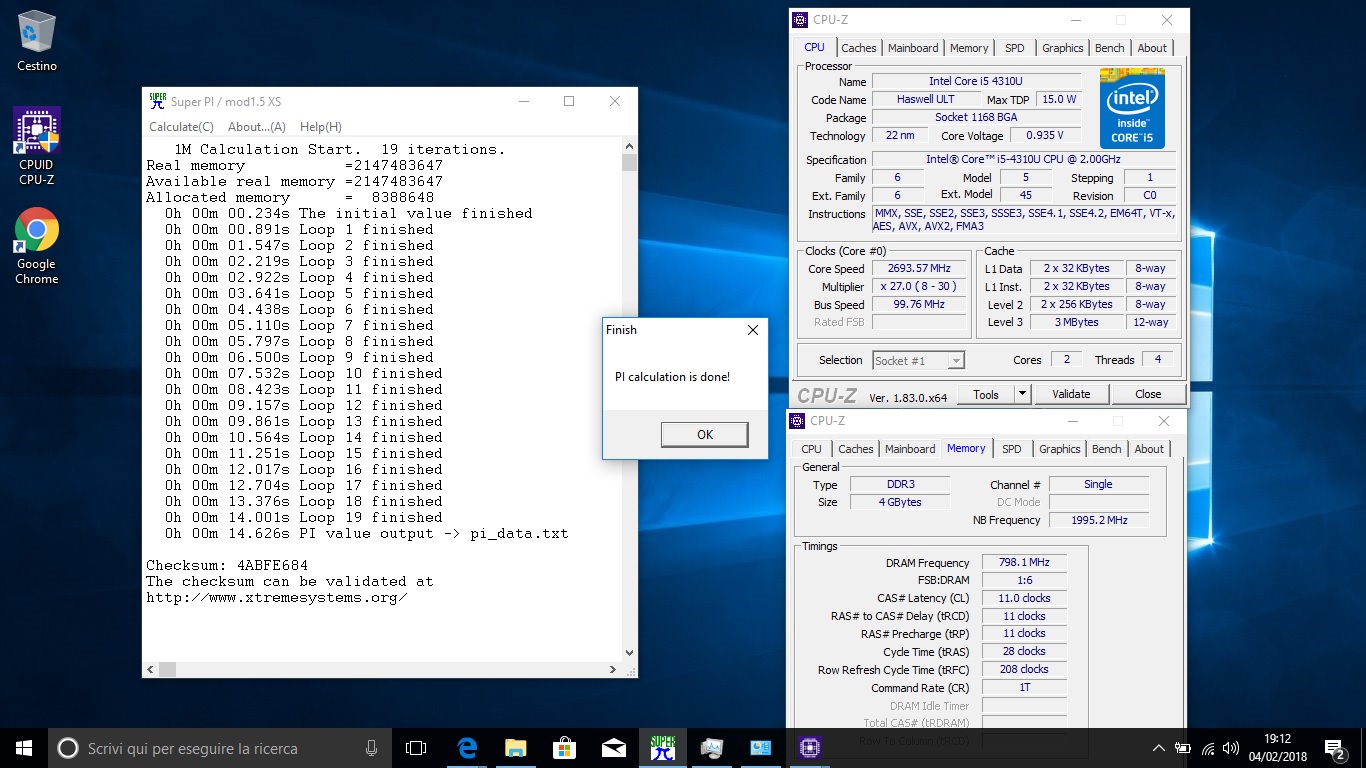The height and width of the screenshot is (768, 1366).
Task: Click the DRAM Frequency value 798.1 MHz
Action: pyautogui.click(x=1024, y=563)
